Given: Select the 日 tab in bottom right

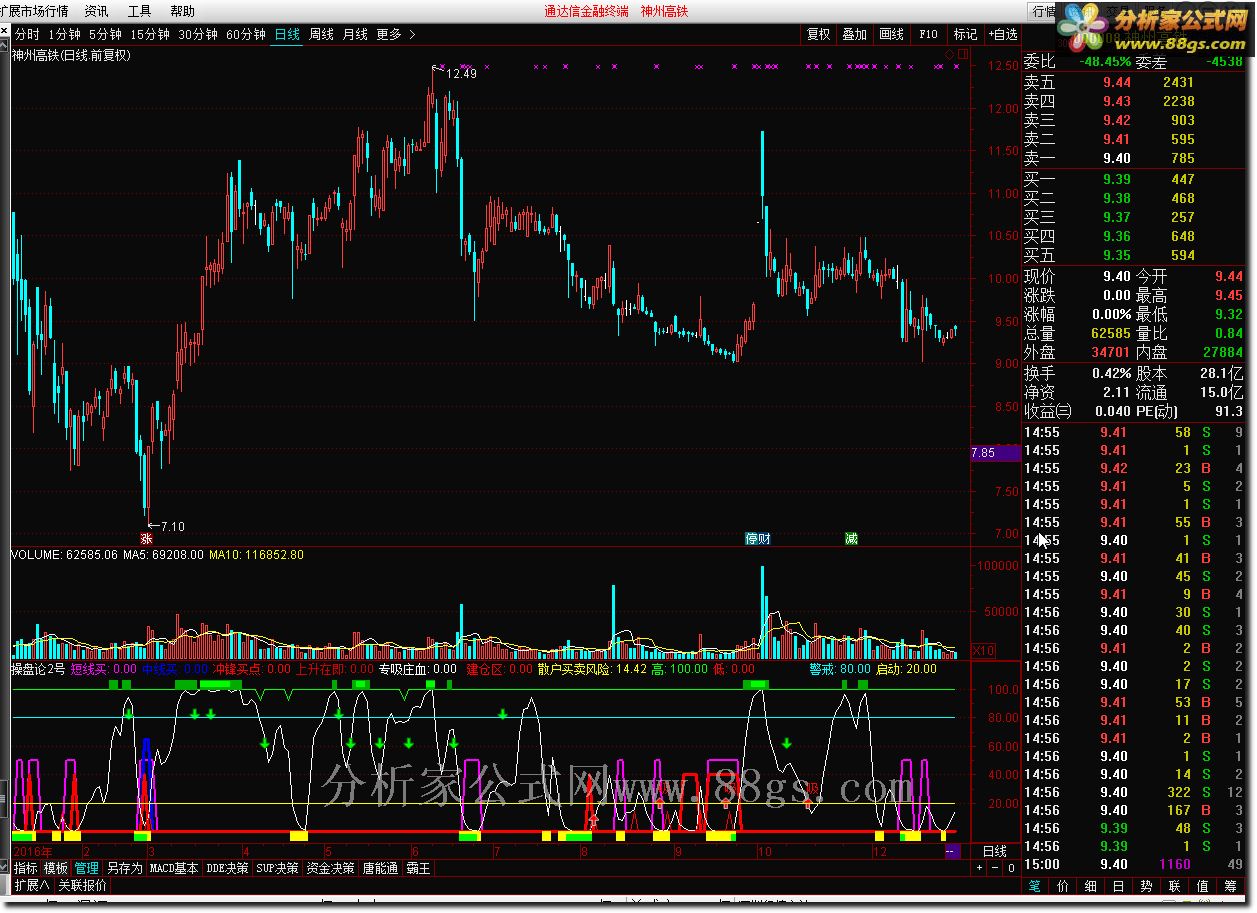Looking at the screenshot, I should coord(1119,886).
